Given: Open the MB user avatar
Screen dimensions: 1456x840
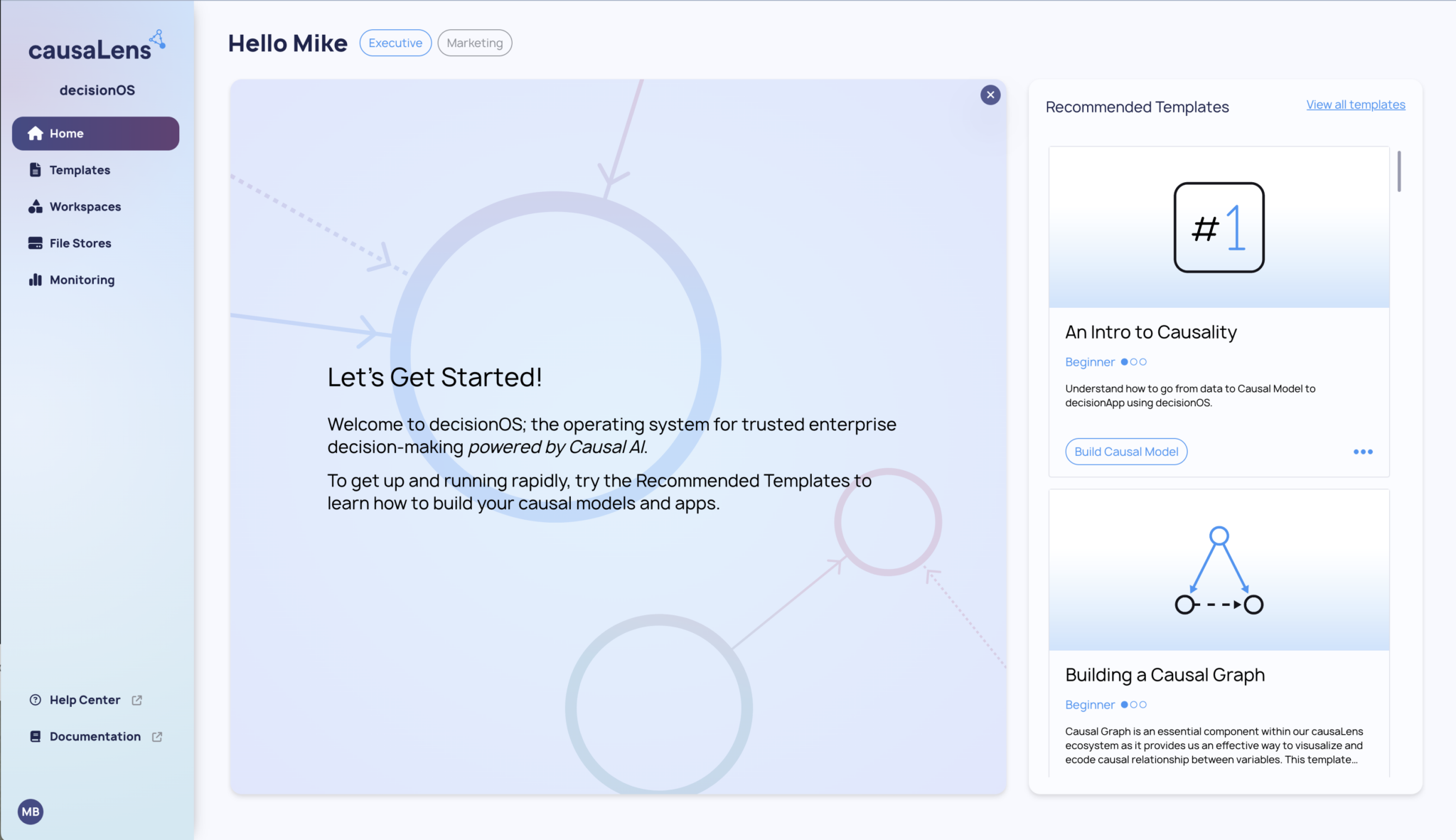Looking at the screenshot, I should point(31,812).
